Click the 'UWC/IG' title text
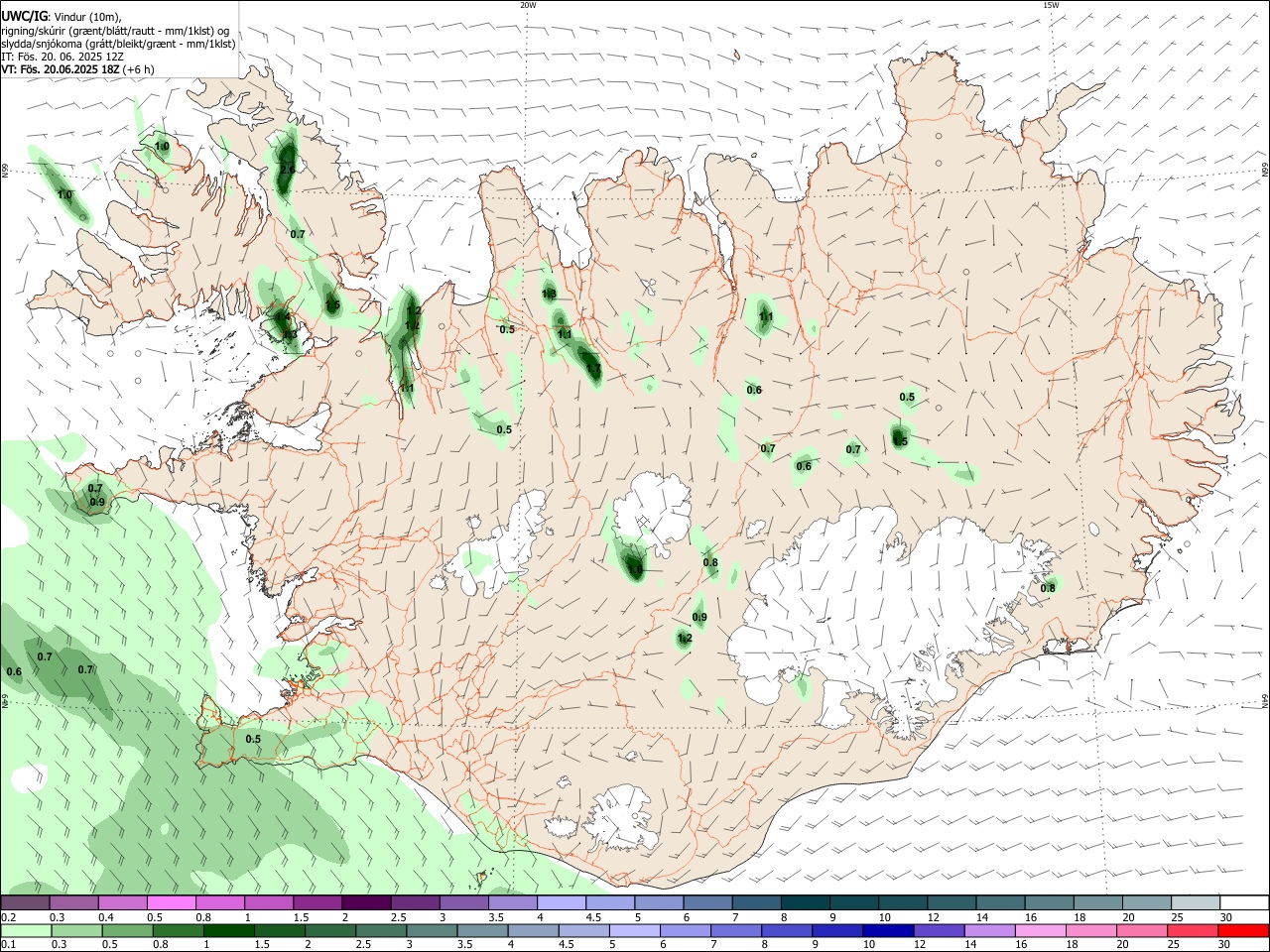Image resolution: width=1270 pixels, height=952 pixels. pyautogui.click(x=24, y=16)
